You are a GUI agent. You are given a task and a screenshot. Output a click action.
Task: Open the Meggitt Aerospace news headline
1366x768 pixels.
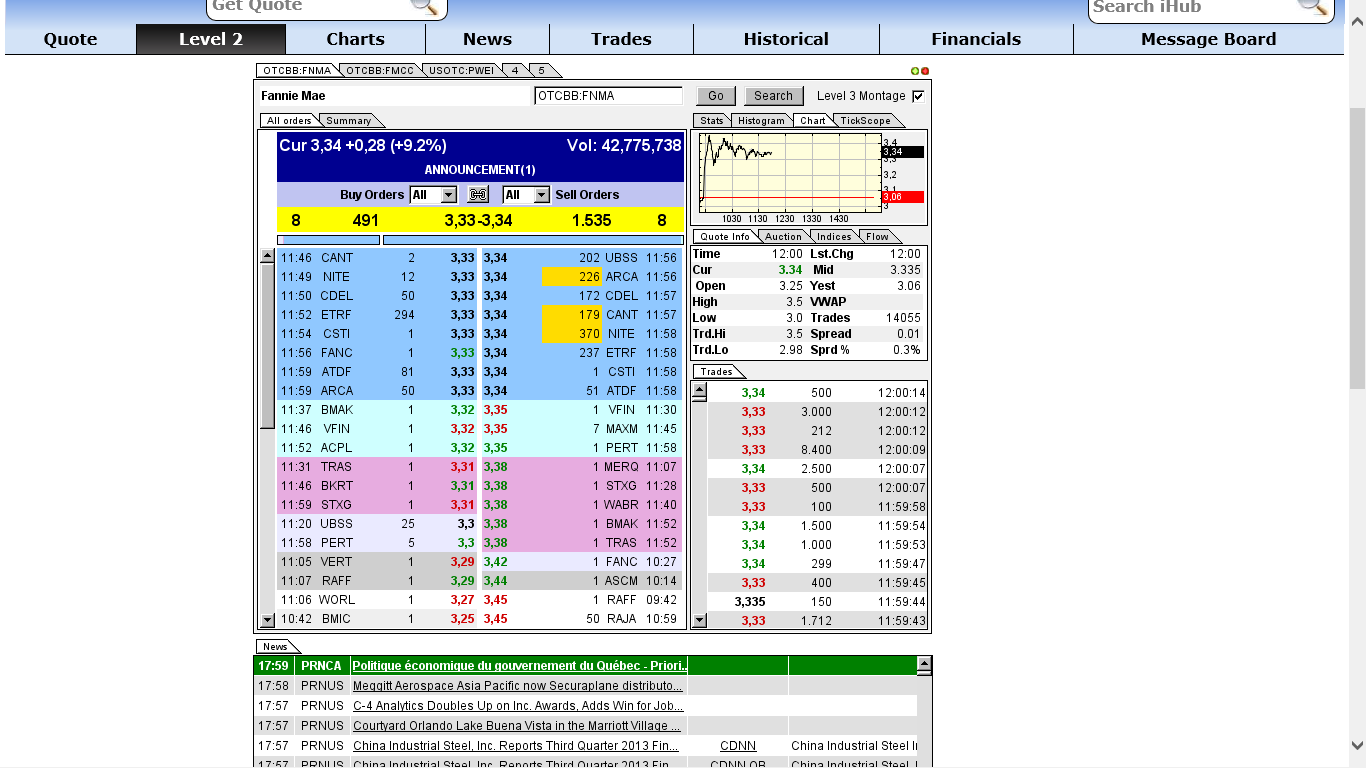[x=518, y=686]
